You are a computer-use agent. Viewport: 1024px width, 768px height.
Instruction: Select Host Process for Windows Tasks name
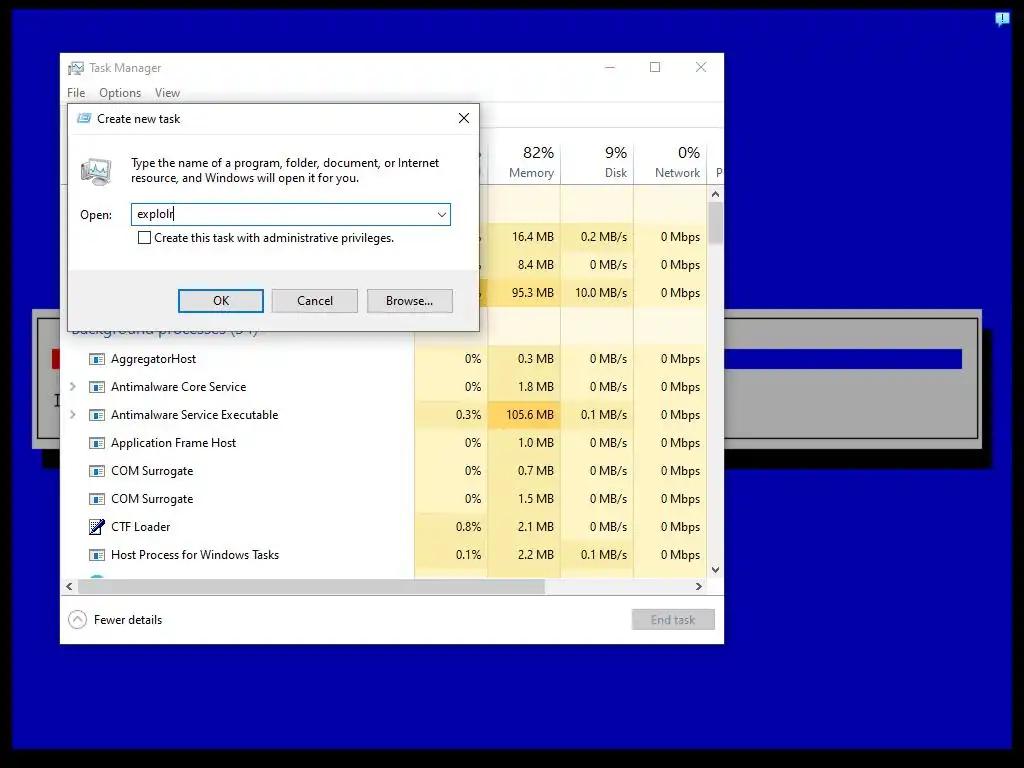pyautogui.click(x=195, y=555)
